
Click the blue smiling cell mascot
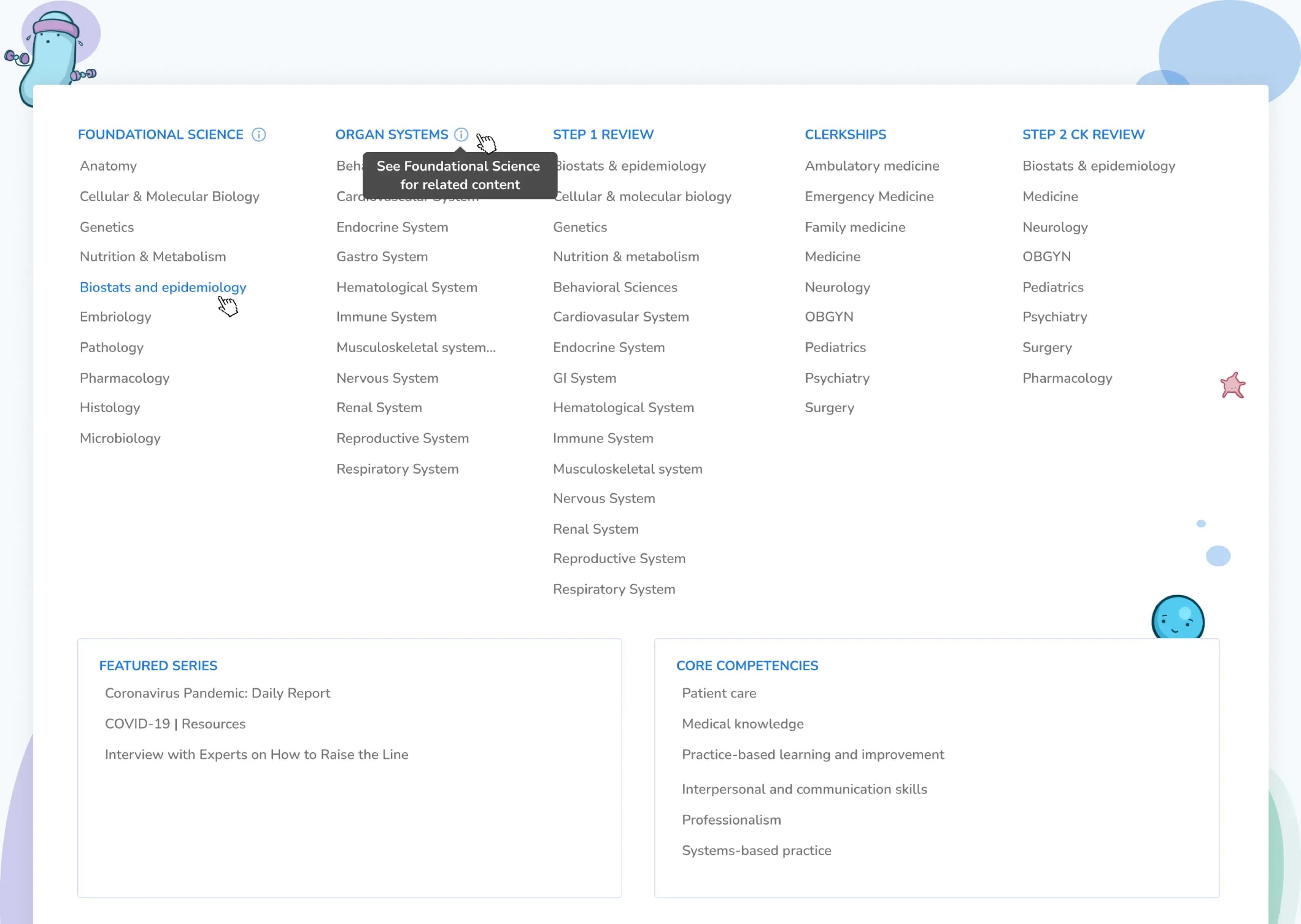(x=1177, y=618)
